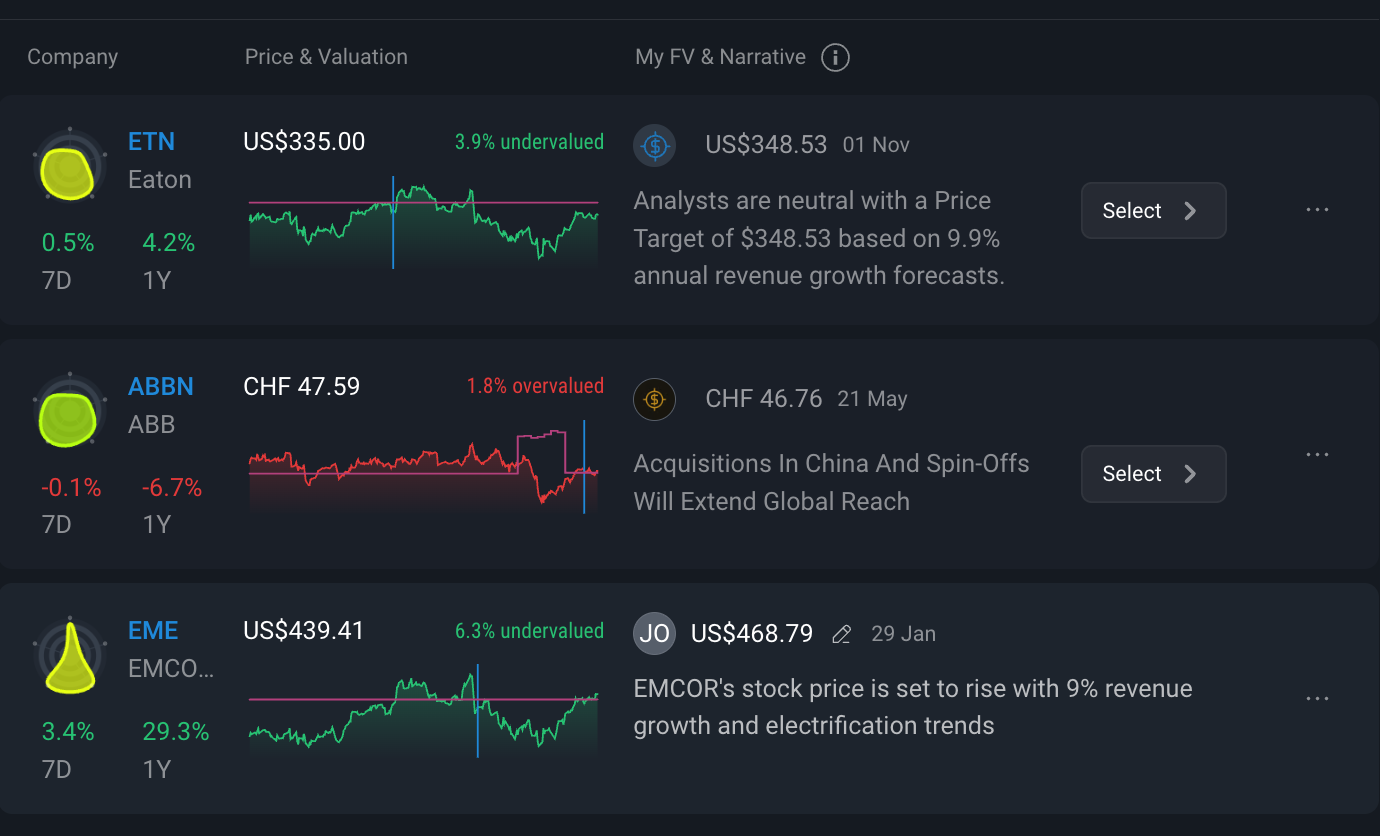Screen dimensions: 1380x836
Task: Click the CHF 46.76 fair value
Action: tap(764, 399)
